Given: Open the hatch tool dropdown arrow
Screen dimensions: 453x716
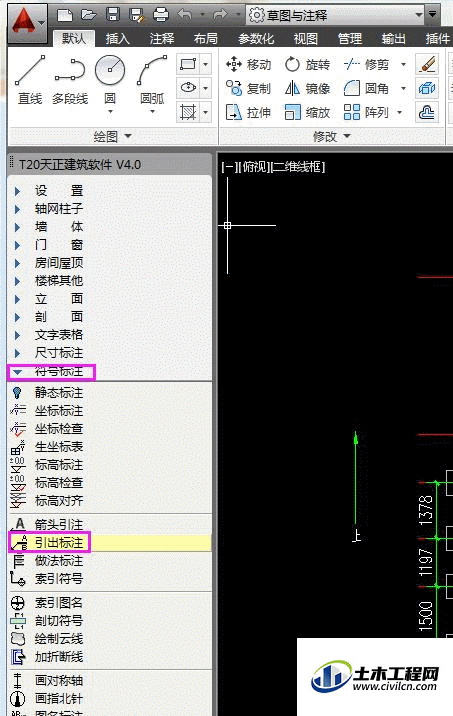Looking at the screenshot, I should 206,111.
